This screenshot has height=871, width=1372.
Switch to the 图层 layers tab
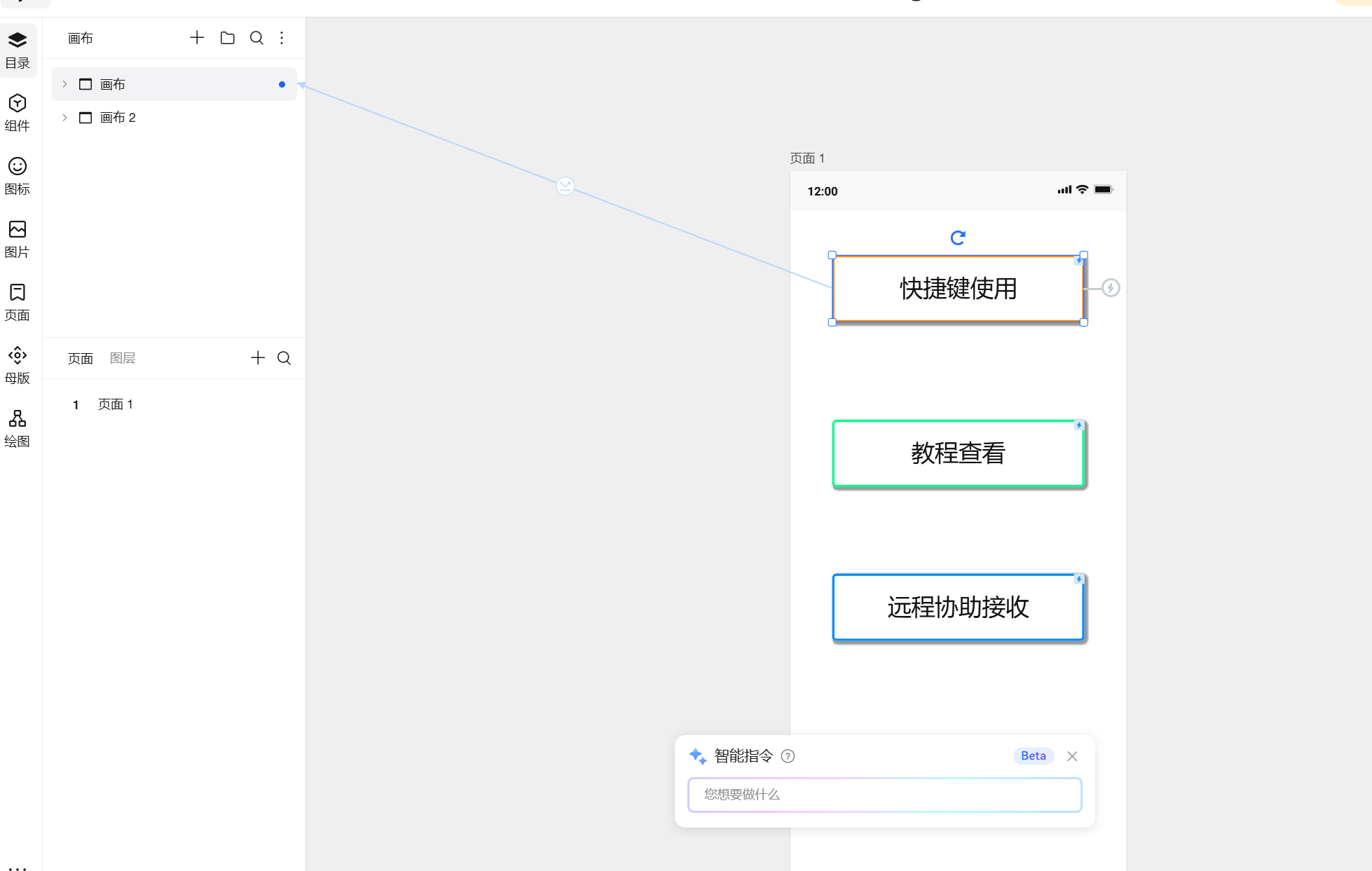(123, 358)
